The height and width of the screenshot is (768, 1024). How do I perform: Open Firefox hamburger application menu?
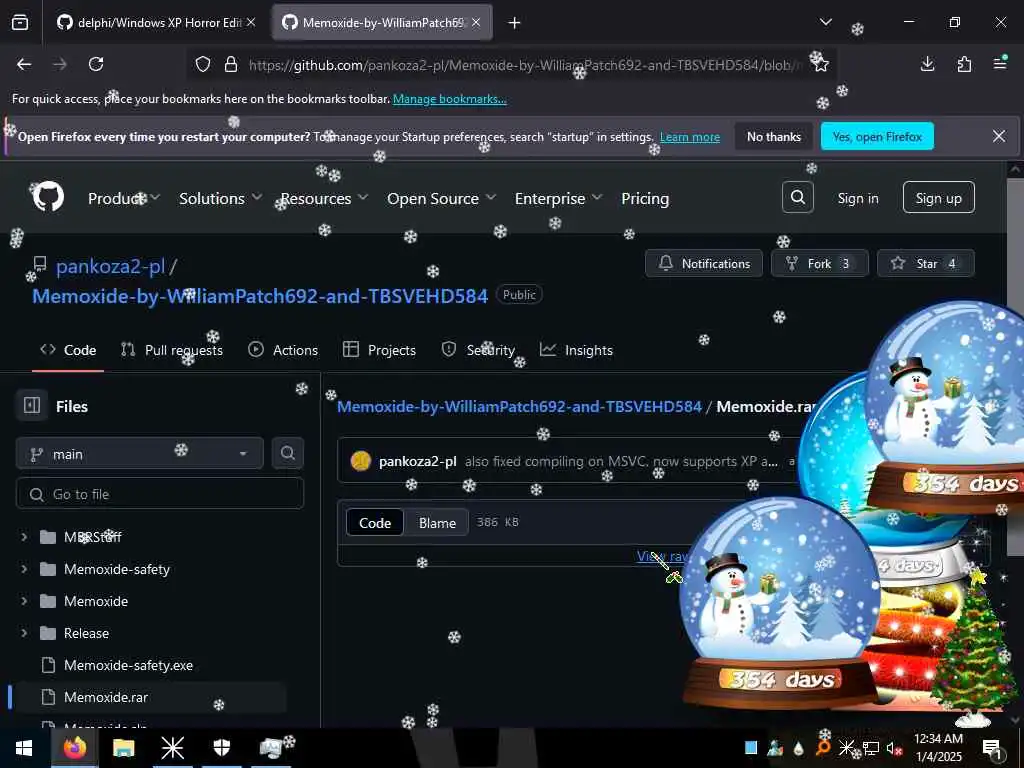pos(1000,63)
